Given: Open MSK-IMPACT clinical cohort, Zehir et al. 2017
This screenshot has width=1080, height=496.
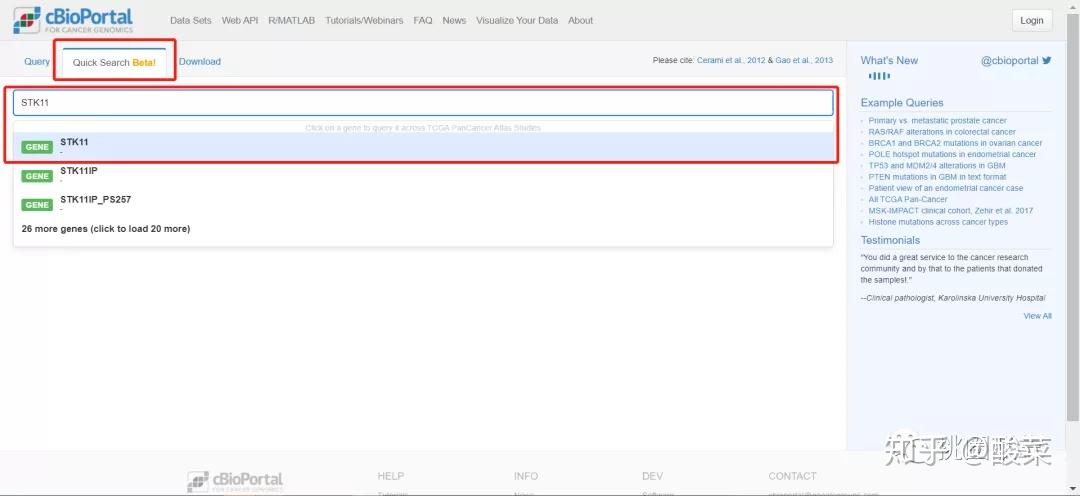Looking at the screenshot, I should [951, 211].
